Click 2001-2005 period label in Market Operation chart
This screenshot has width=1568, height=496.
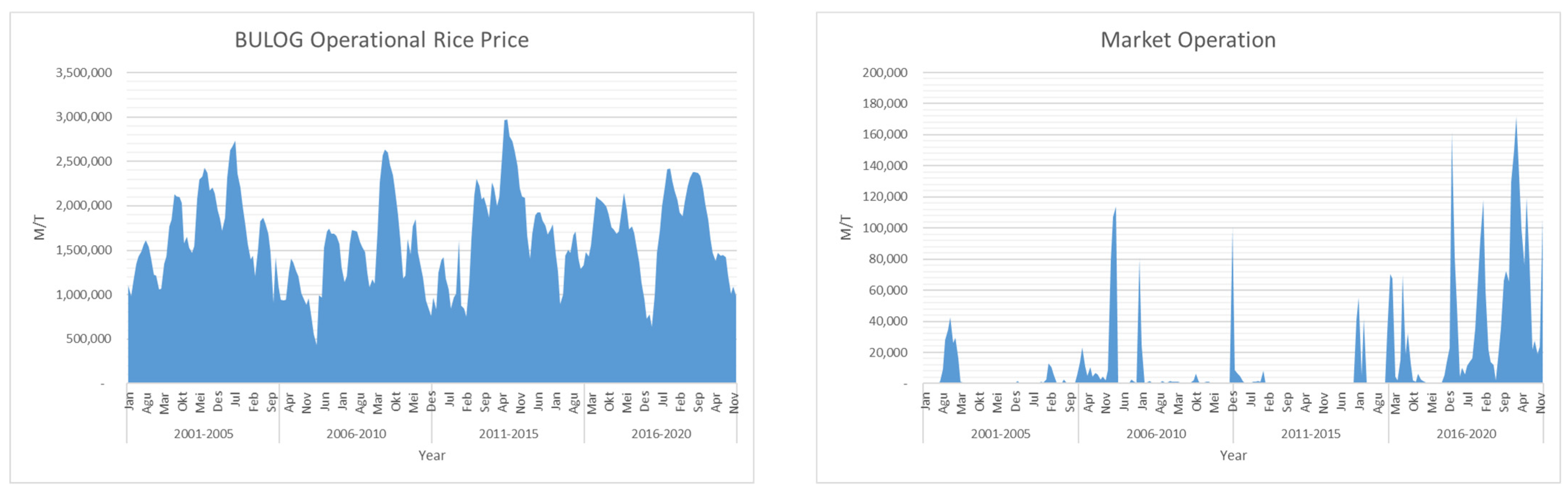pos(1001,434)
